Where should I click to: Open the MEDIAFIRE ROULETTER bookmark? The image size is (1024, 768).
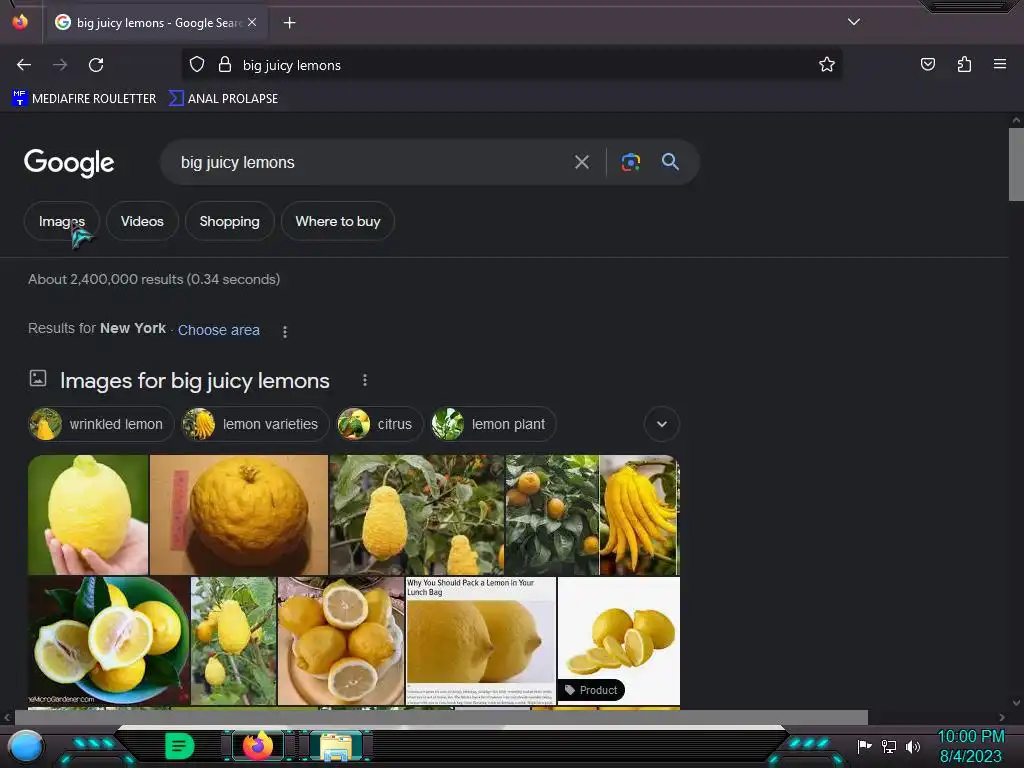84,99
